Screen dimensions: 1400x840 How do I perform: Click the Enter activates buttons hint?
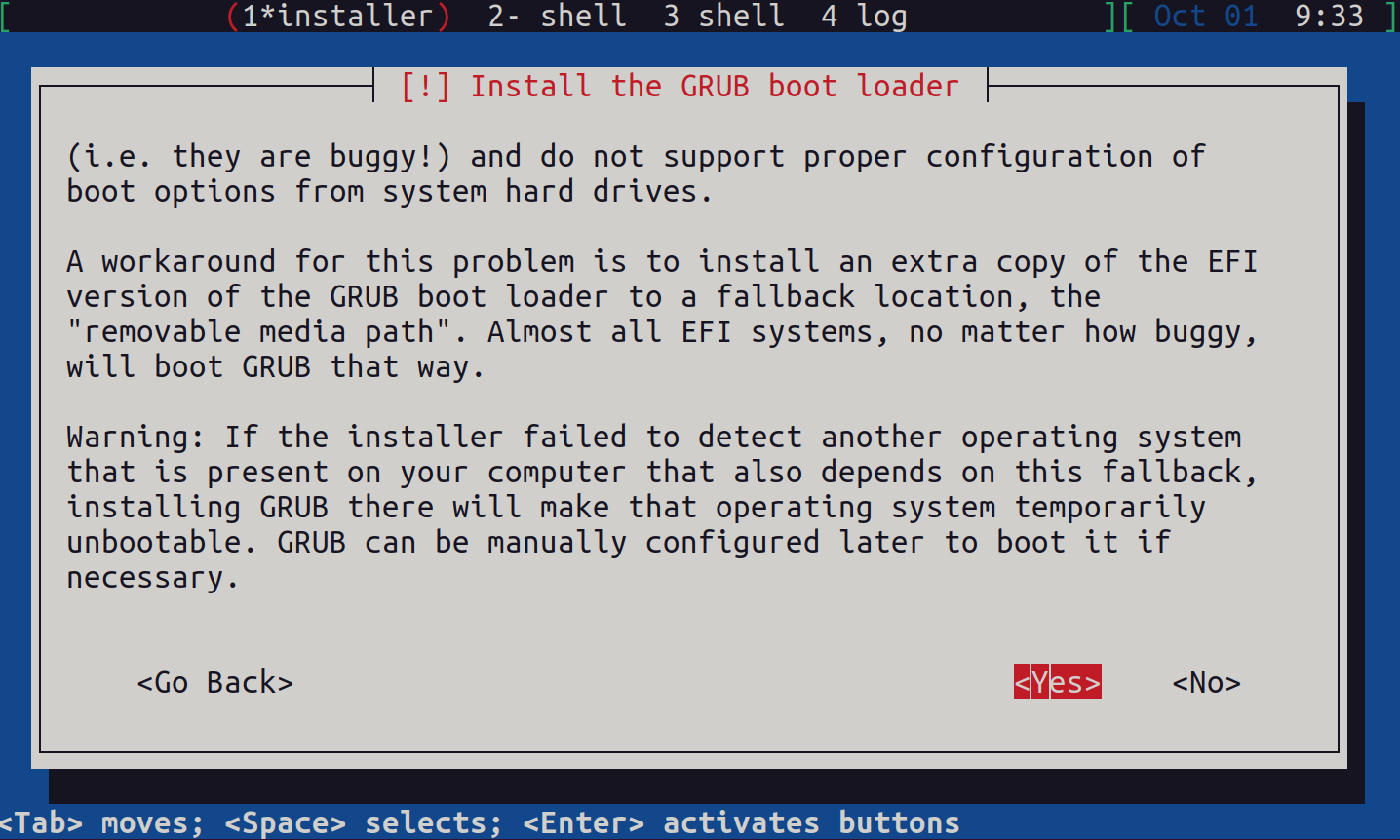point(741,822)
